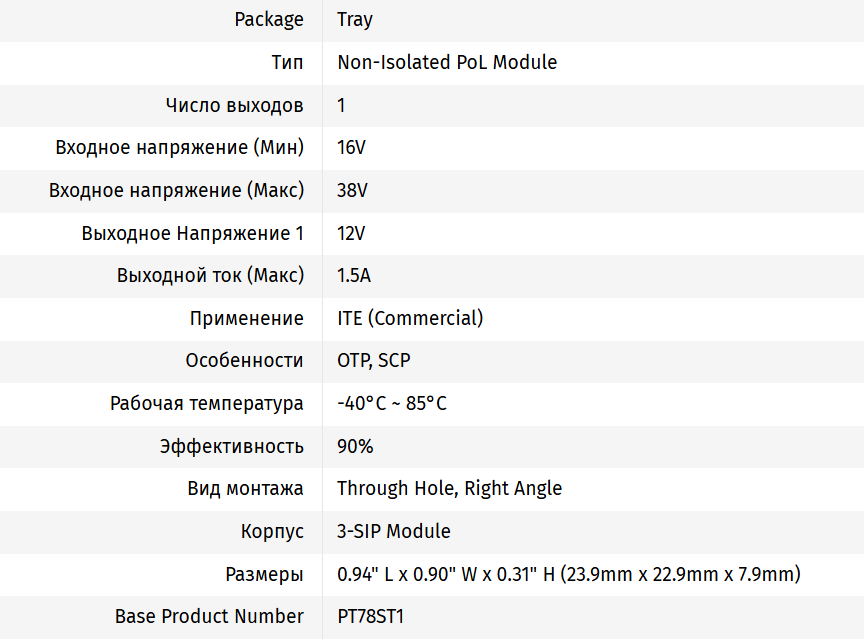Select the "Through Hole, Right Angle" mounting value
Image resolution: width=864 pixels, height=639 pixels.
tap(449, 488)
